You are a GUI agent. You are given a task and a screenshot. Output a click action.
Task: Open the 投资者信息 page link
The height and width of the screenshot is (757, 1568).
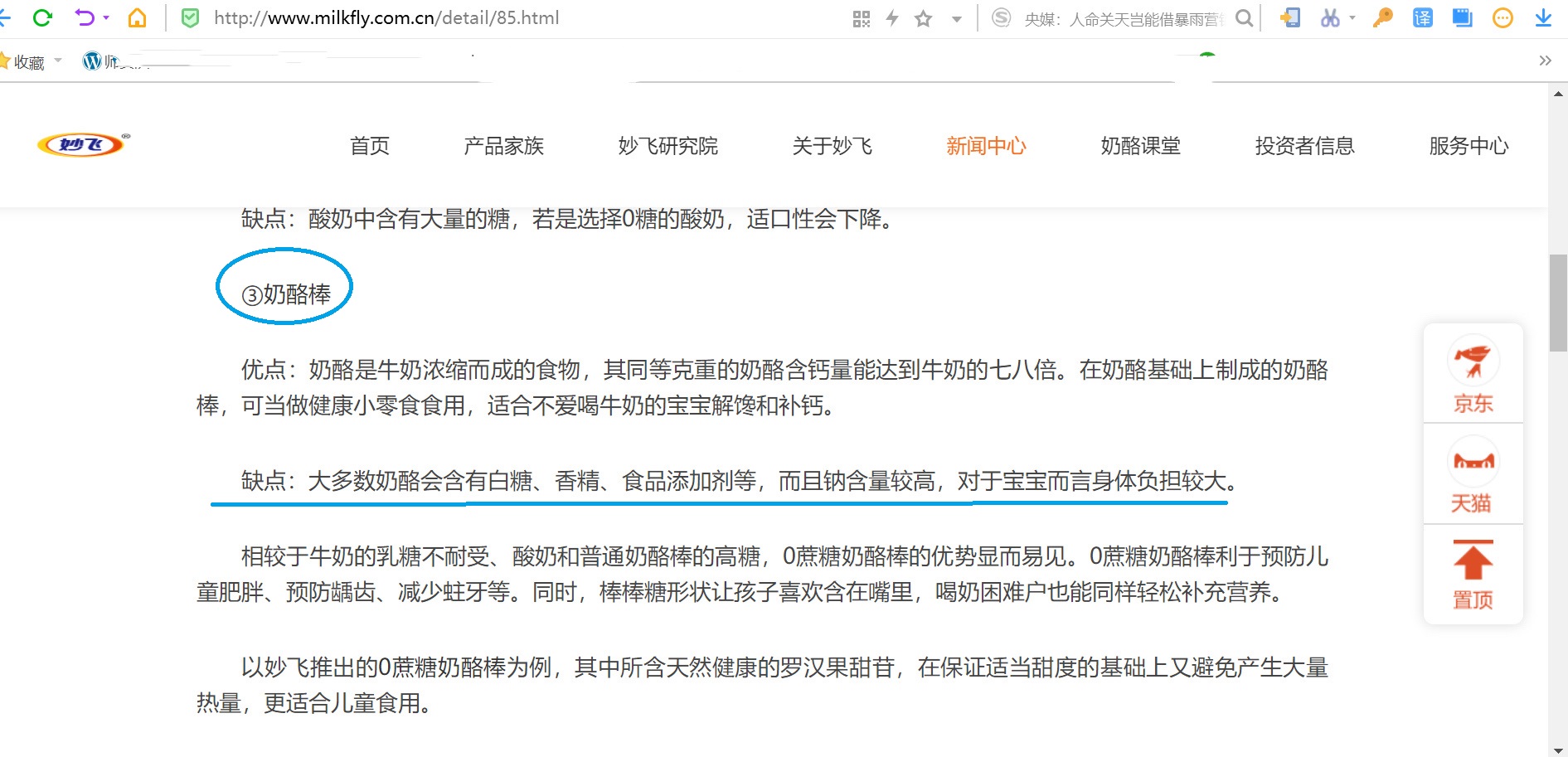pos(1304,146)
